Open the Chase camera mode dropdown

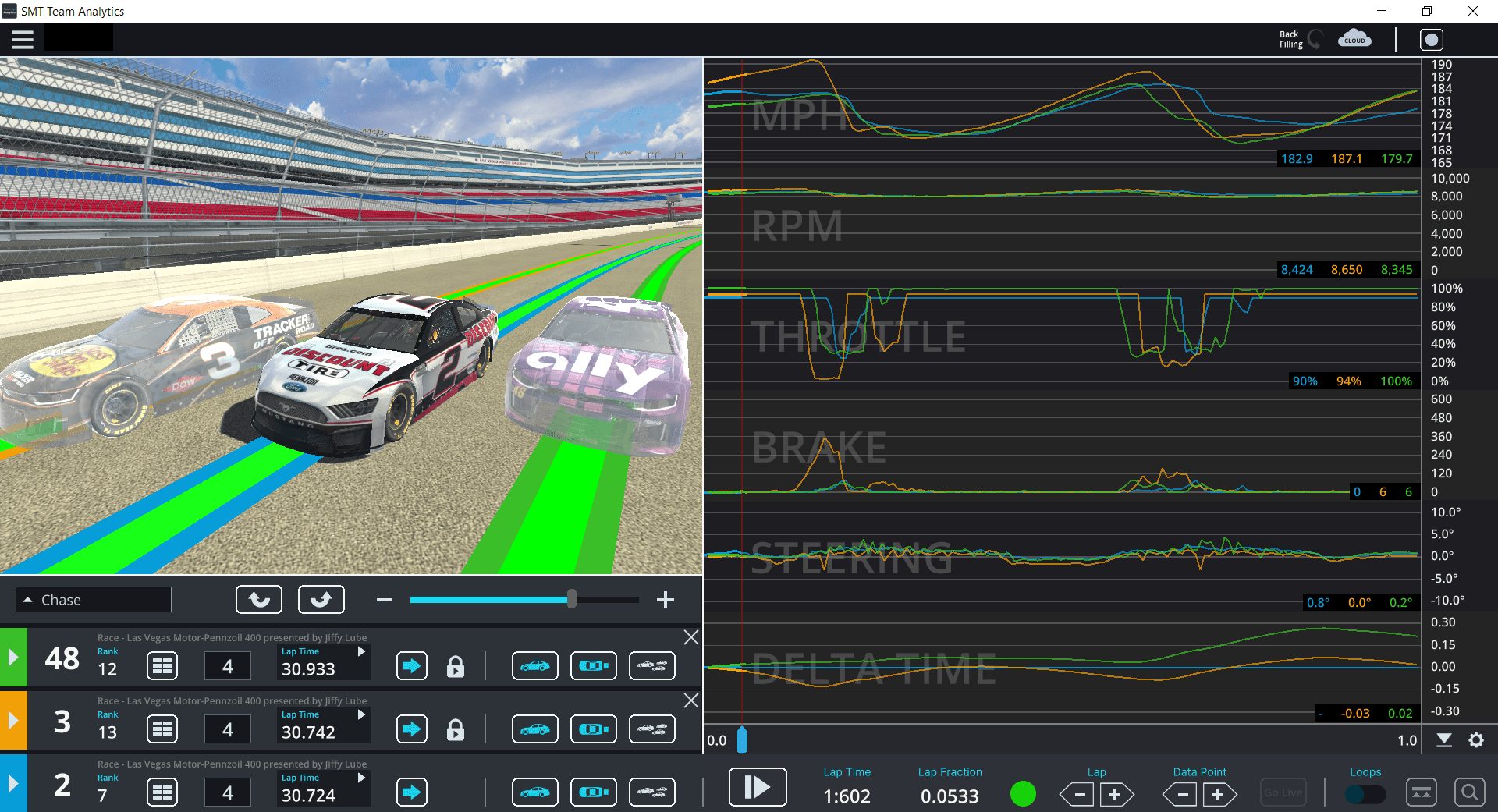pyautogui.click(x=94, y=600)
